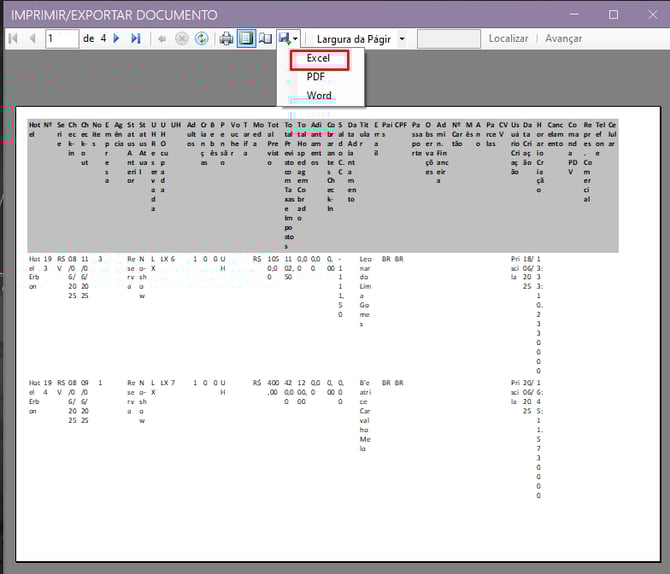Click the Avançar link
The width and height of the screenshot is (670, 574).
pyautogui.click(x=563, y=38)
